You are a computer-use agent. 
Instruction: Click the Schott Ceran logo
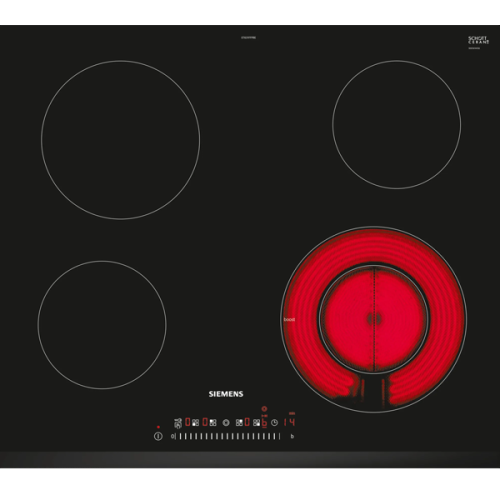point(479,40)
